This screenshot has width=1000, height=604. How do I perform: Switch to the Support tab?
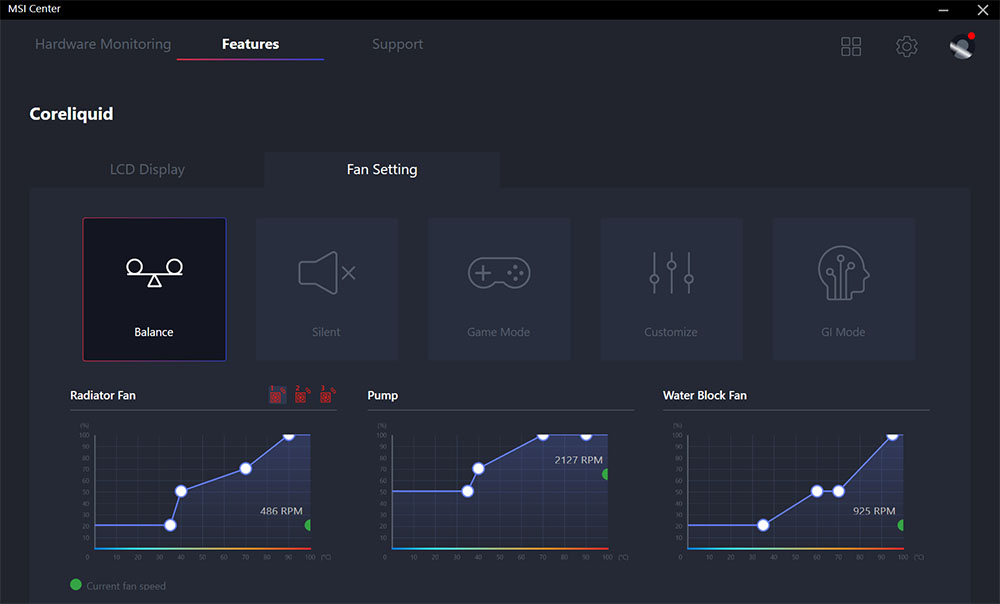[397, 44]
